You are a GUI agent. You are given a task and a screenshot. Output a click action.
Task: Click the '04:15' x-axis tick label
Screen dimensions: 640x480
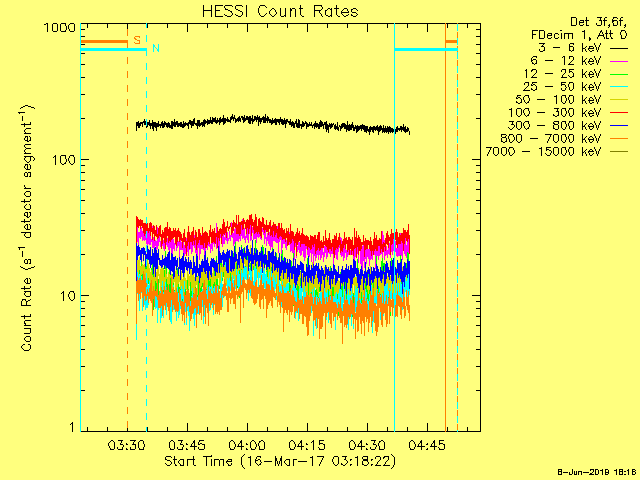307,445
